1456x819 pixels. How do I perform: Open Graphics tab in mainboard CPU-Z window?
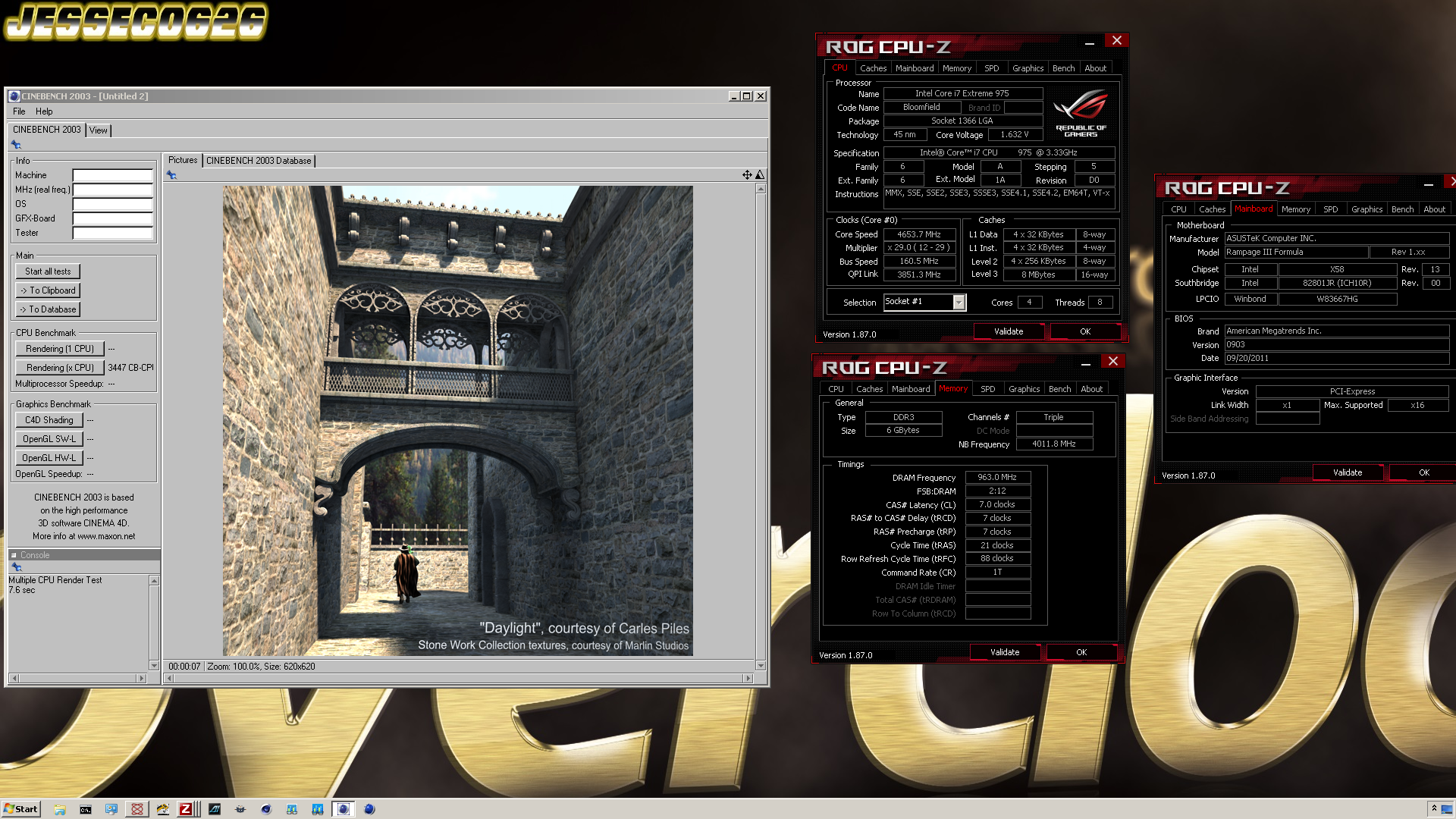1367,209
